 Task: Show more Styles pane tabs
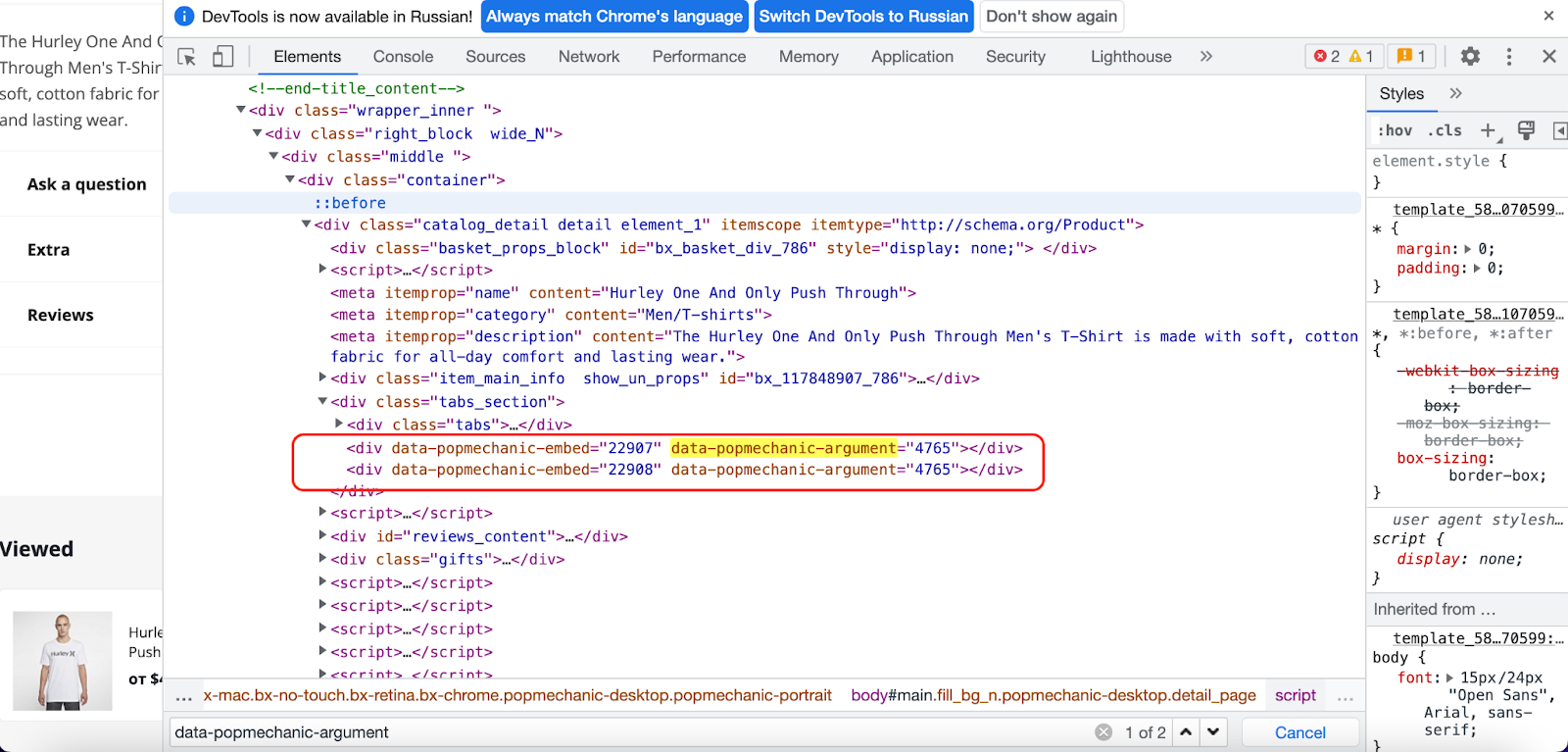coord(1455,93)
